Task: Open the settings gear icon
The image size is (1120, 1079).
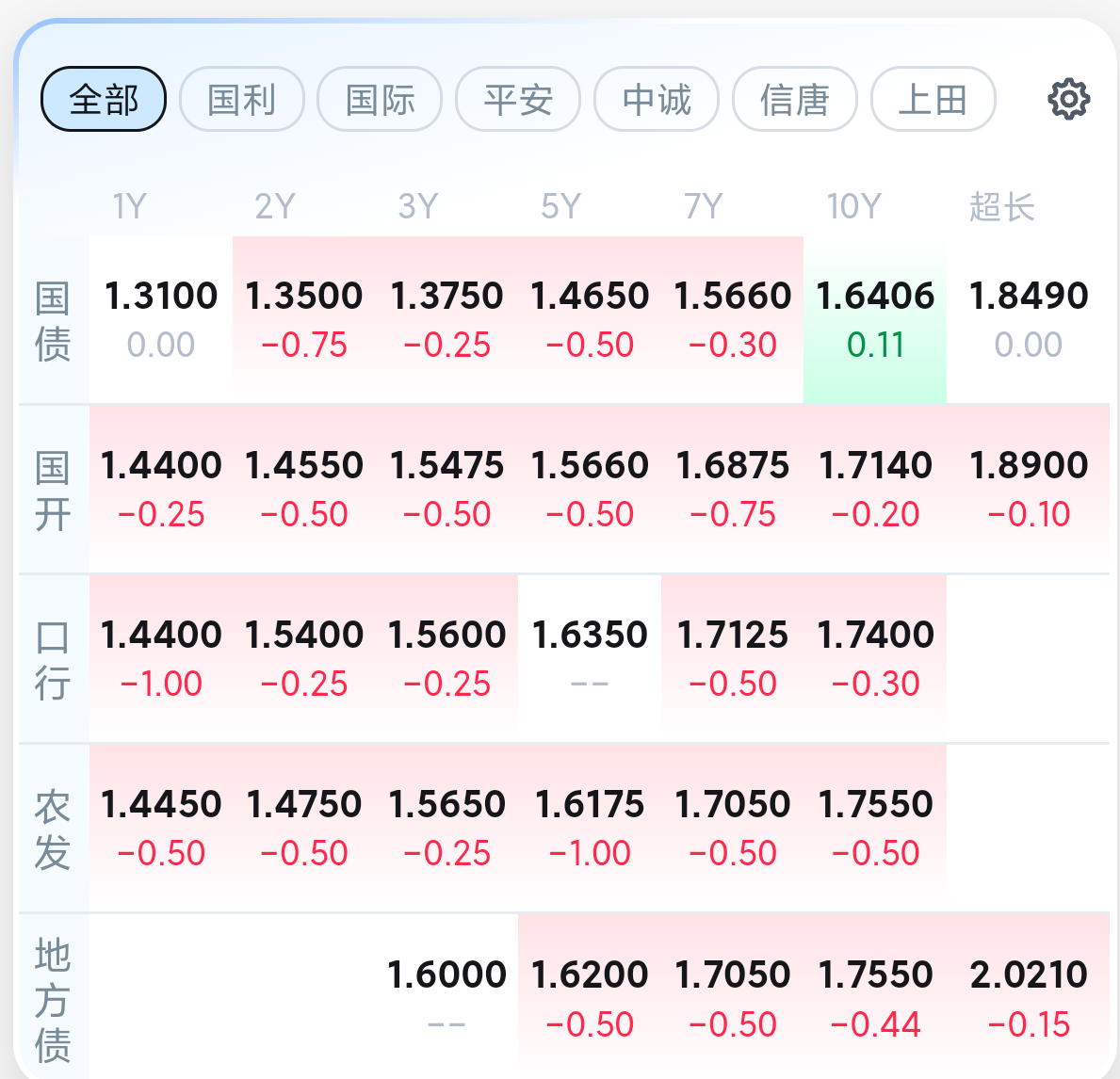Action: point(1068,99)
